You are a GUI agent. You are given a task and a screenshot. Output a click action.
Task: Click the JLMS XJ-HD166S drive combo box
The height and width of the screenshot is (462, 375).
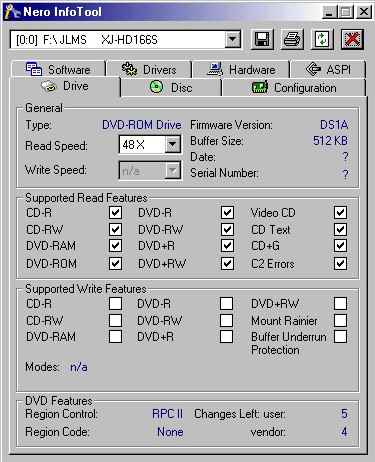pyautogui.click(x=125, y=40)
